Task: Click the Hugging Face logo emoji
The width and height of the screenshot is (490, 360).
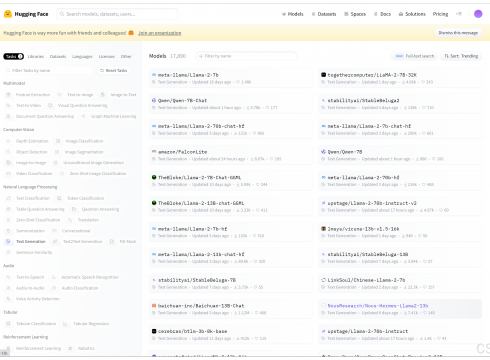Action: [8, 14]
